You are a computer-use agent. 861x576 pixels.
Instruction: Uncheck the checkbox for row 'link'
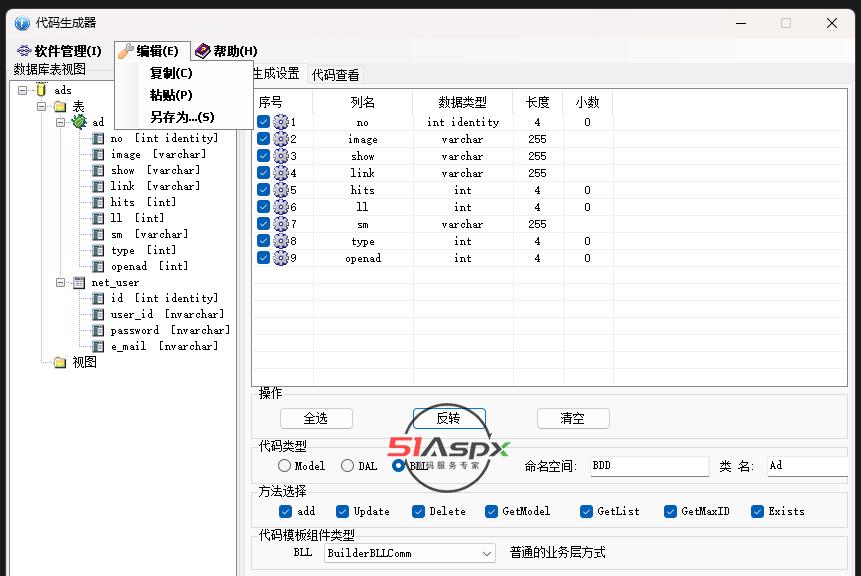264,173
